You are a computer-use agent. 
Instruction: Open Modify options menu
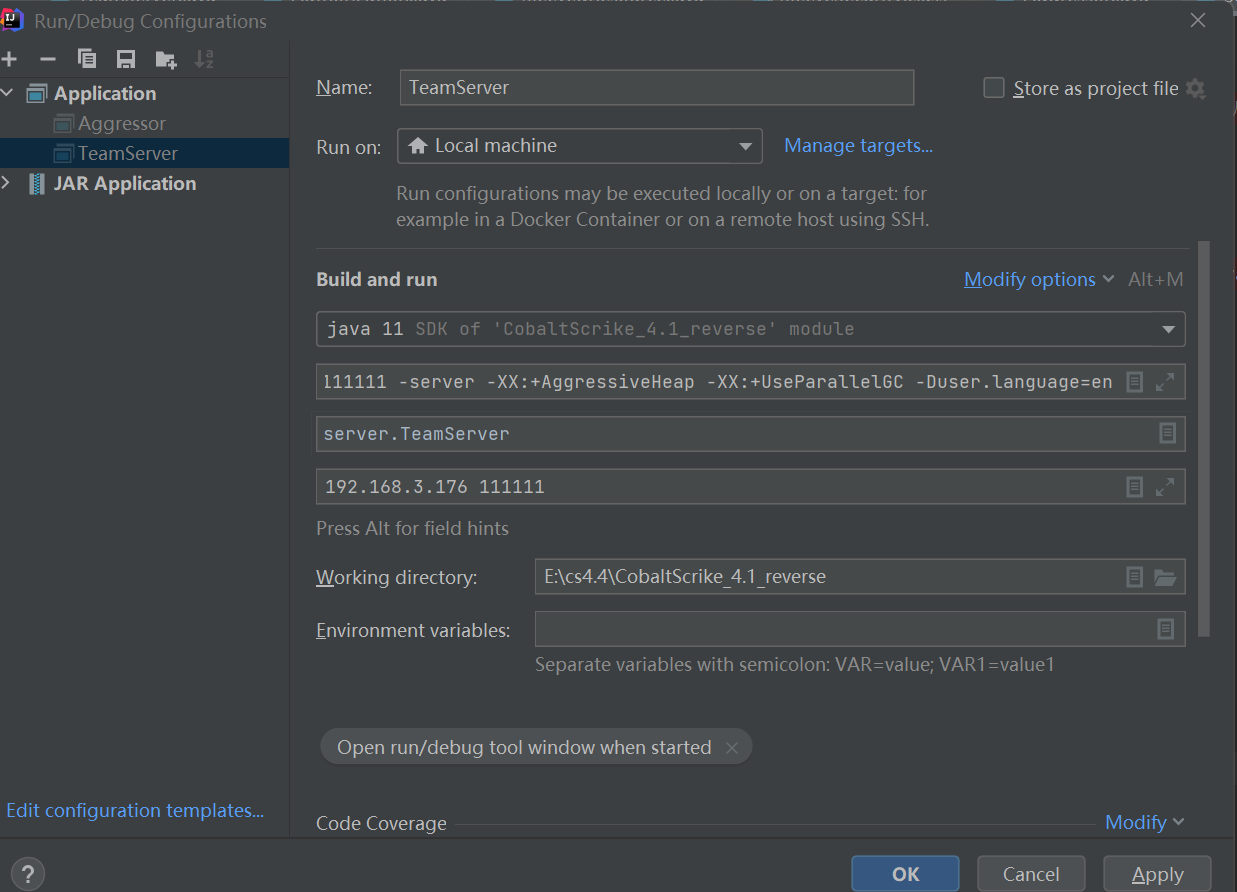(1039, 279)
